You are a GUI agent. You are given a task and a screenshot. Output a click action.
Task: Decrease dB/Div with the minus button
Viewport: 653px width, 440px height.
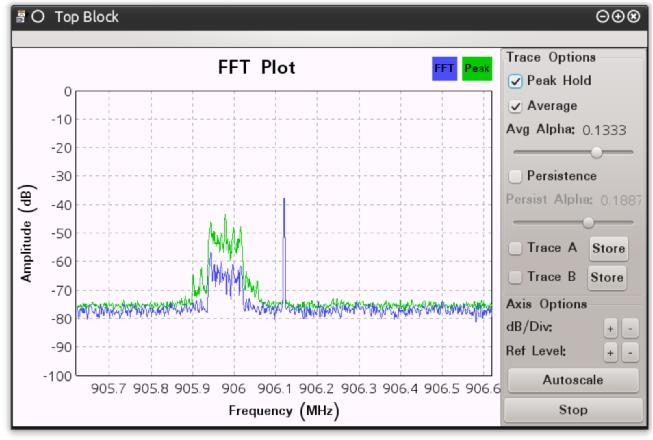click(x=630, y=329)
